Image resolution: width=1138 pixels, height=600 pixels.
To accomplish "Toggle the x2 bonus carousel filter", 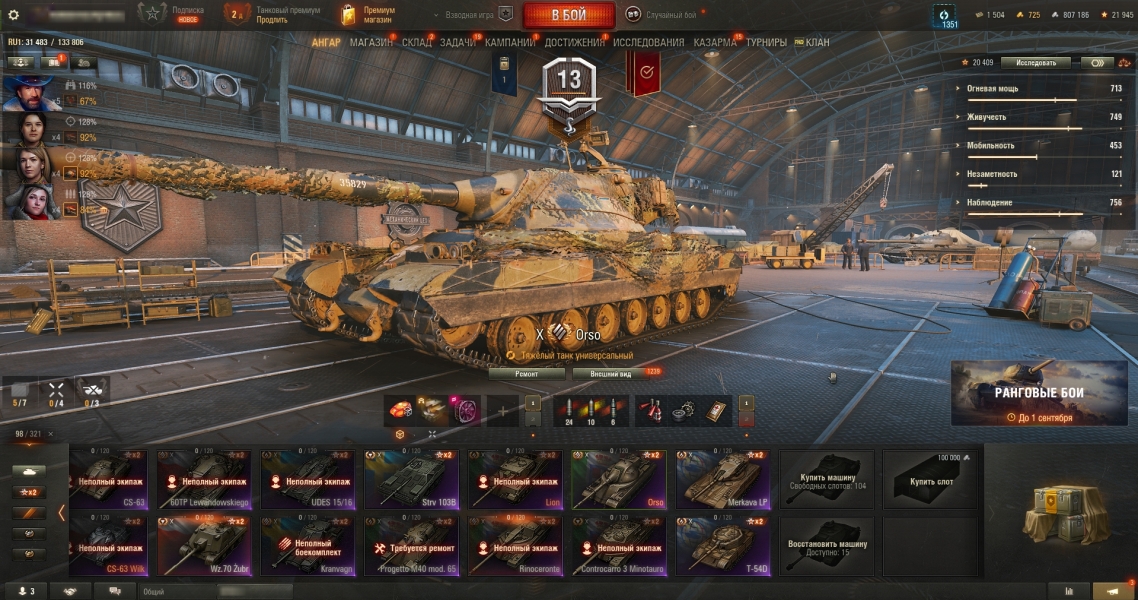I will (29, 492).
